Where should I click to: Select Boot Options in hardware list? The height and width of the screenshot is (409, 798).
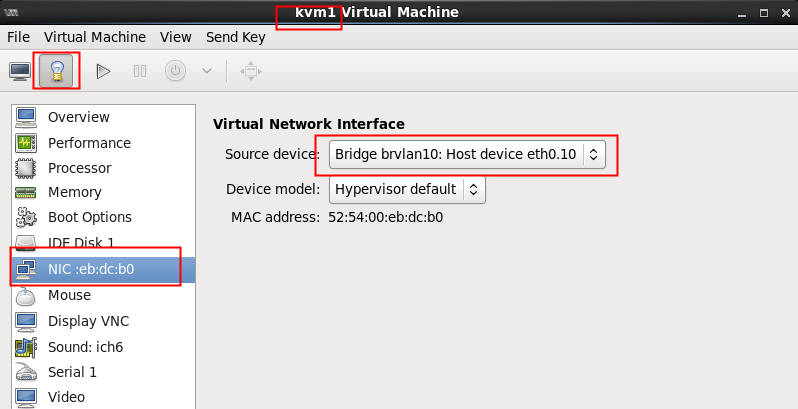[103, 217]
